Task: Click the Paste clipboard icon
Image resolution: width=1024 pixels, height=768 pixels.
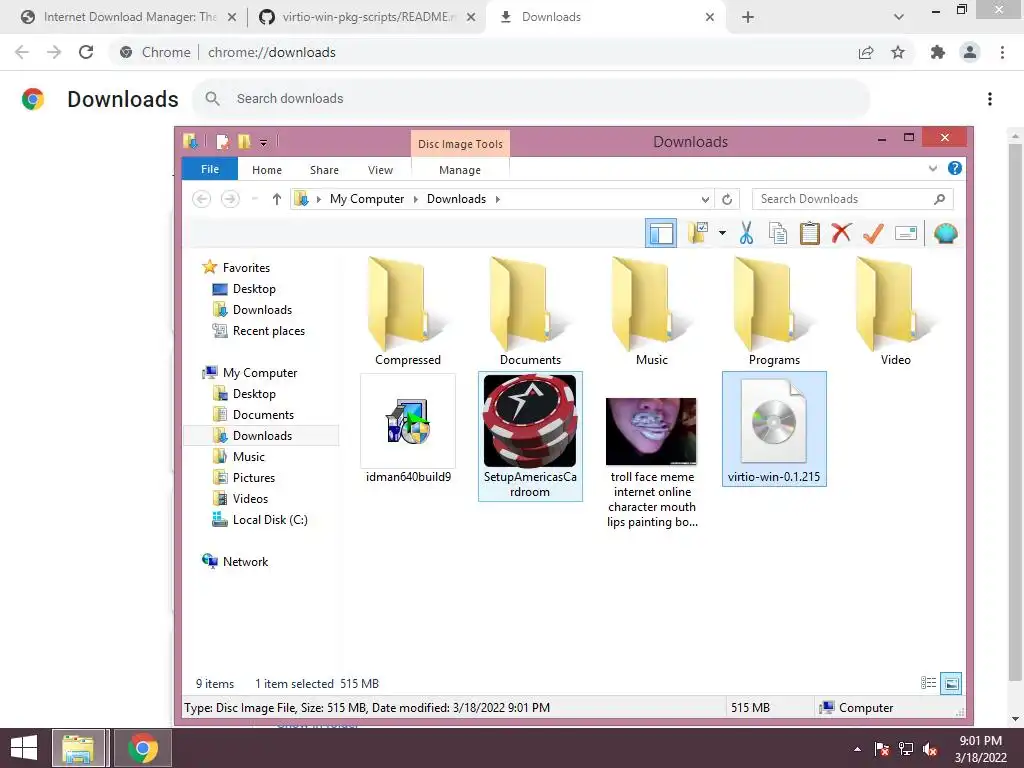Action: click(810, 233)
